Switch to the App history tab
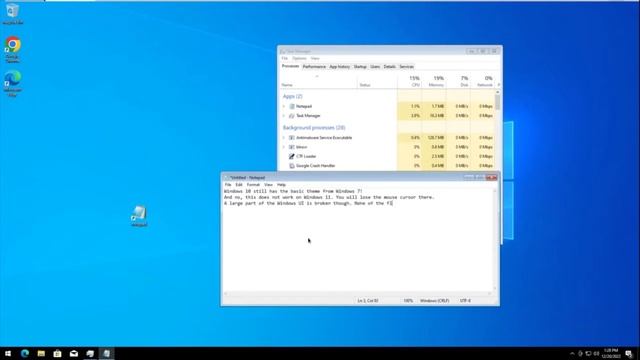This screenshot has height=360, width=640. click(x=340, y=67)
